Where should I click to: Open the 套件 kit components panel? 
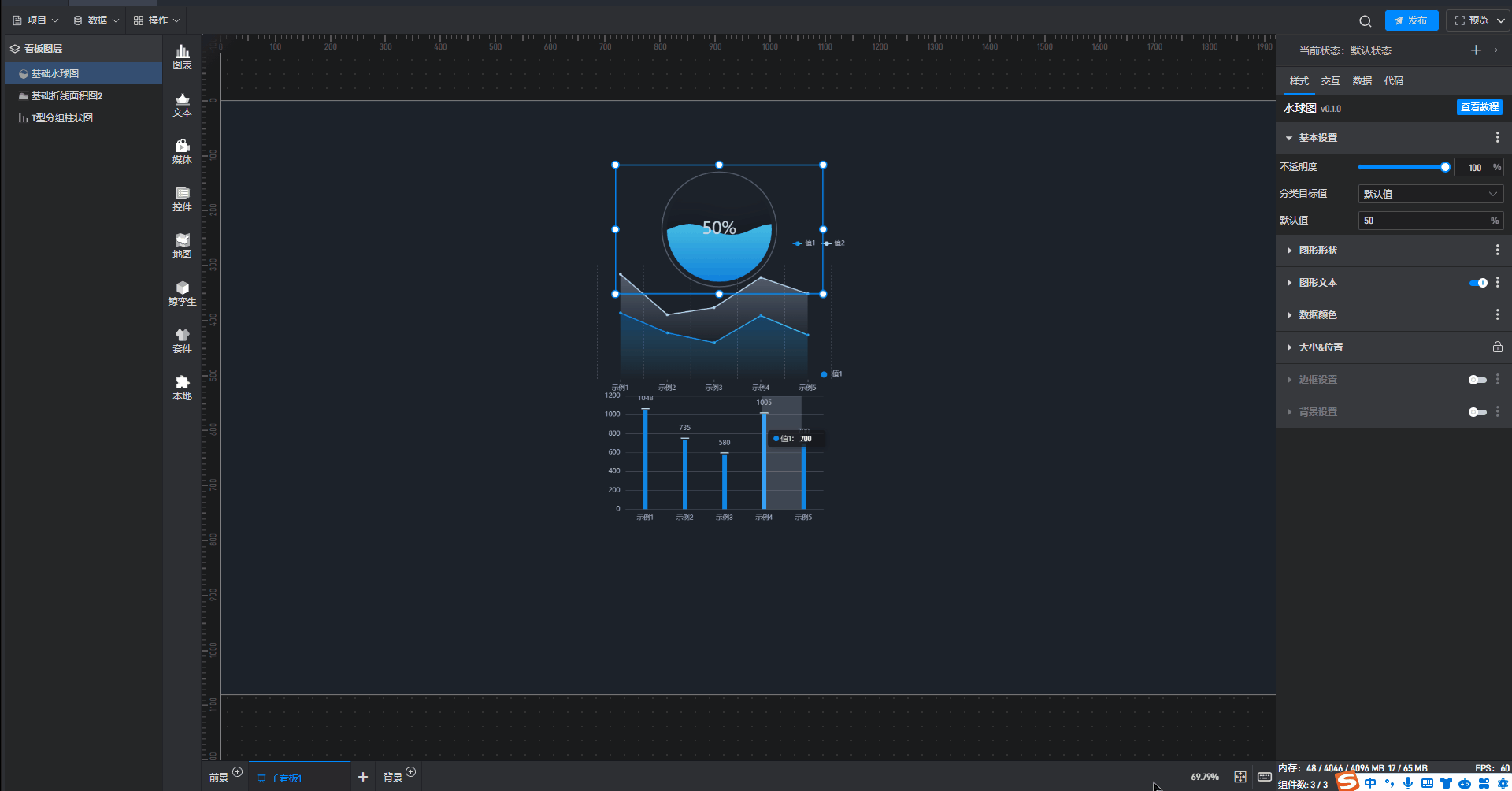coord(182,340)
